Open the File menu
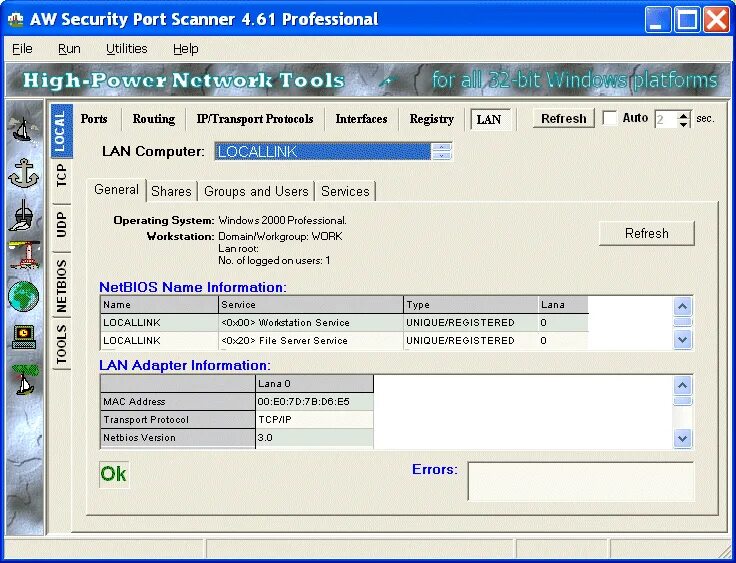Viewport: 736px width, 563px height. click(x=22, y=49)
